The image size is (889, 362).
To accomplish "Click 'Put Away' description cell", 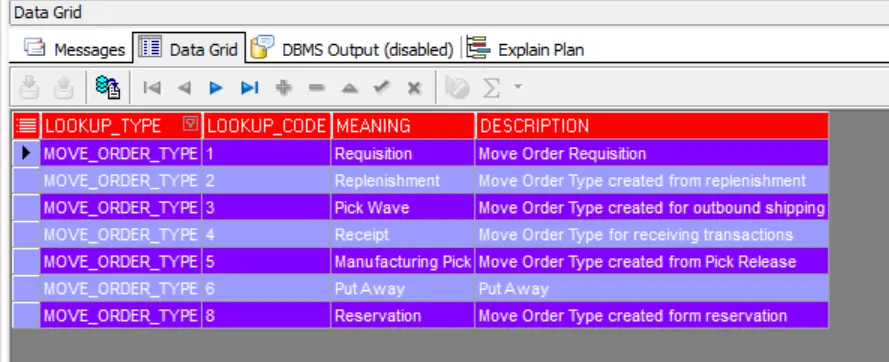I will pyautogui.click(x=652, y=288).
